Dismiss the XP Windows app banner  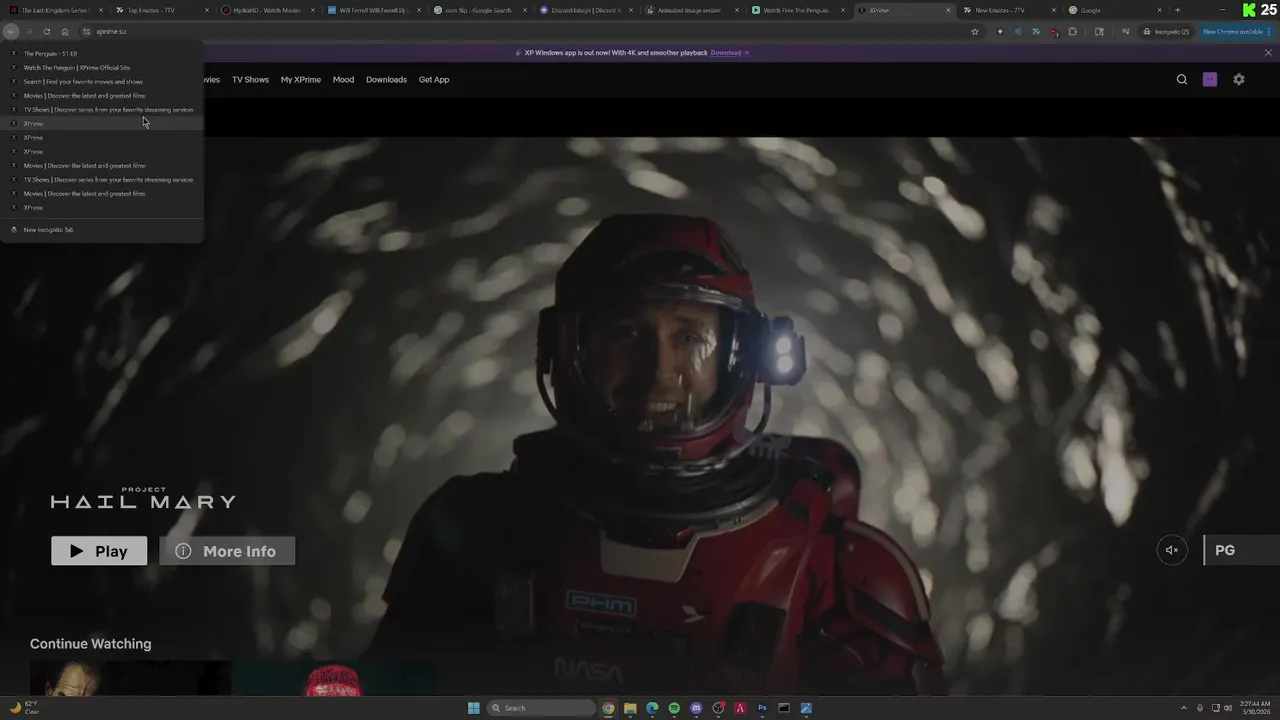point(1268,52)
